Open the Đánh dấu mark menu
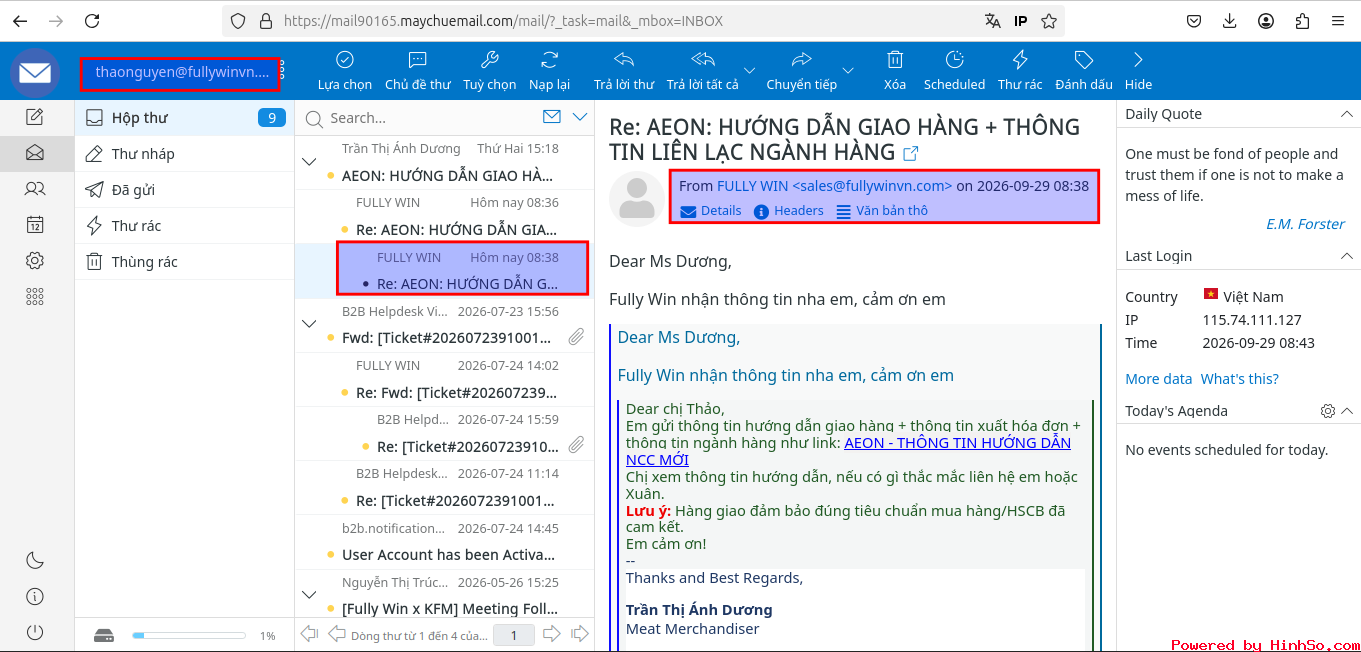This screenshot has height=652, width=1361. (x=1084, y=71)
